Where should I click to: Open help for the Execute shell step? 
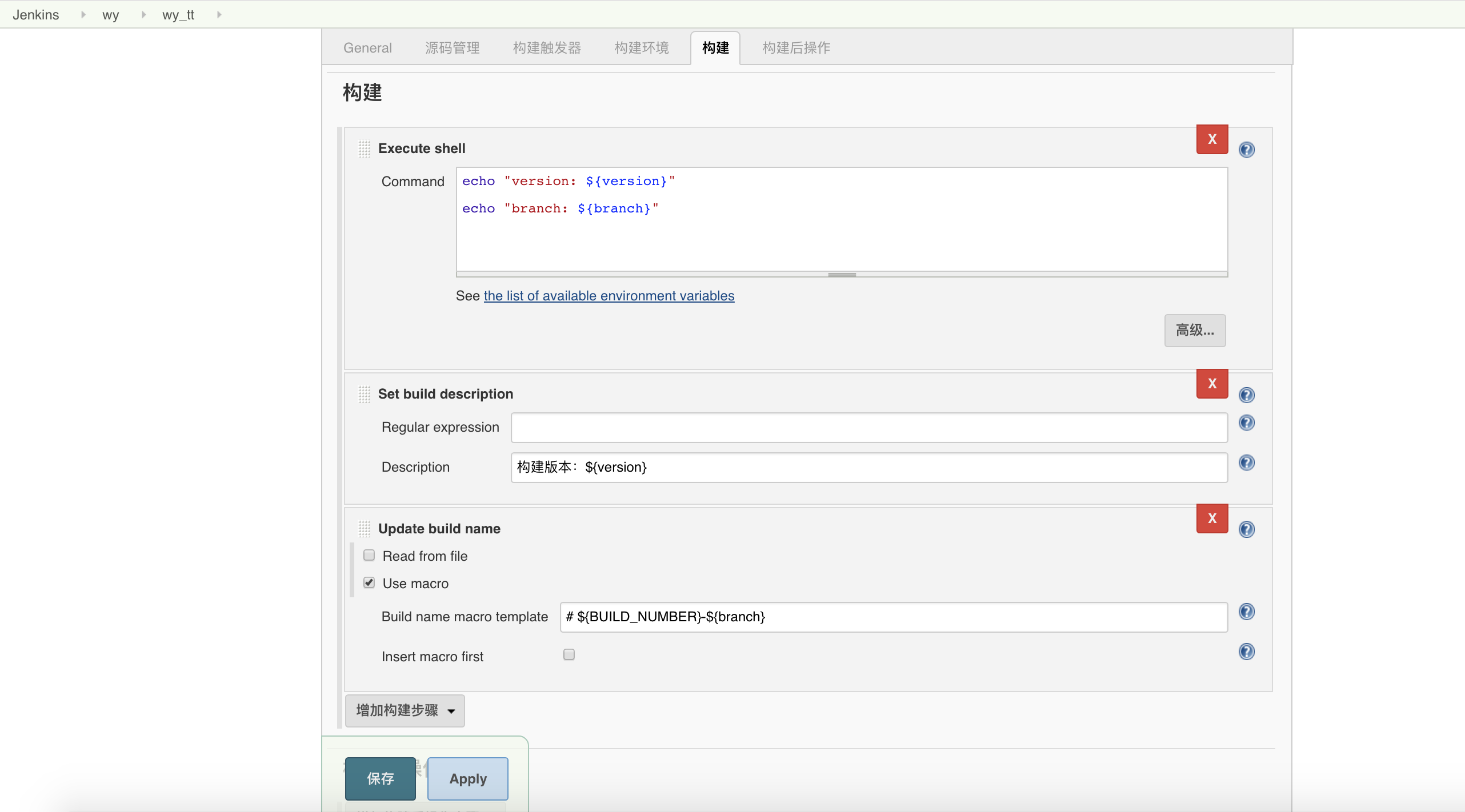pos(1247,149)
